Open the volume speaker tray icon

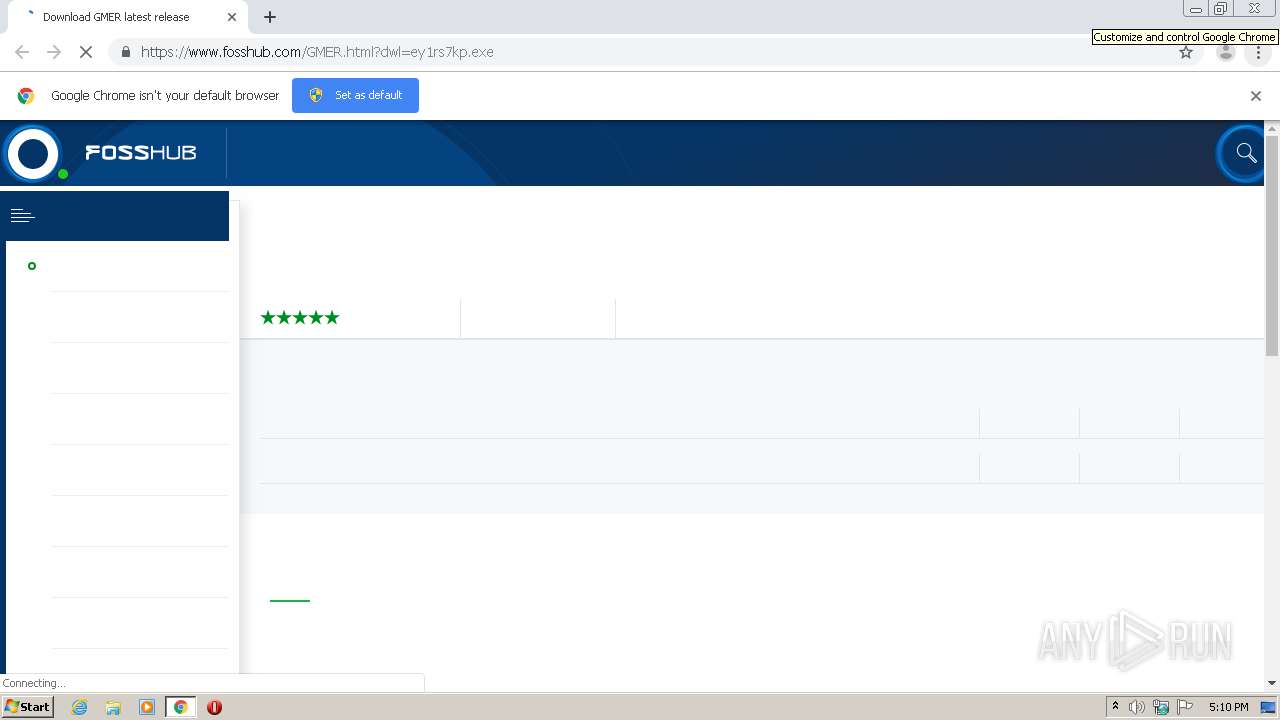point(1137,707)
